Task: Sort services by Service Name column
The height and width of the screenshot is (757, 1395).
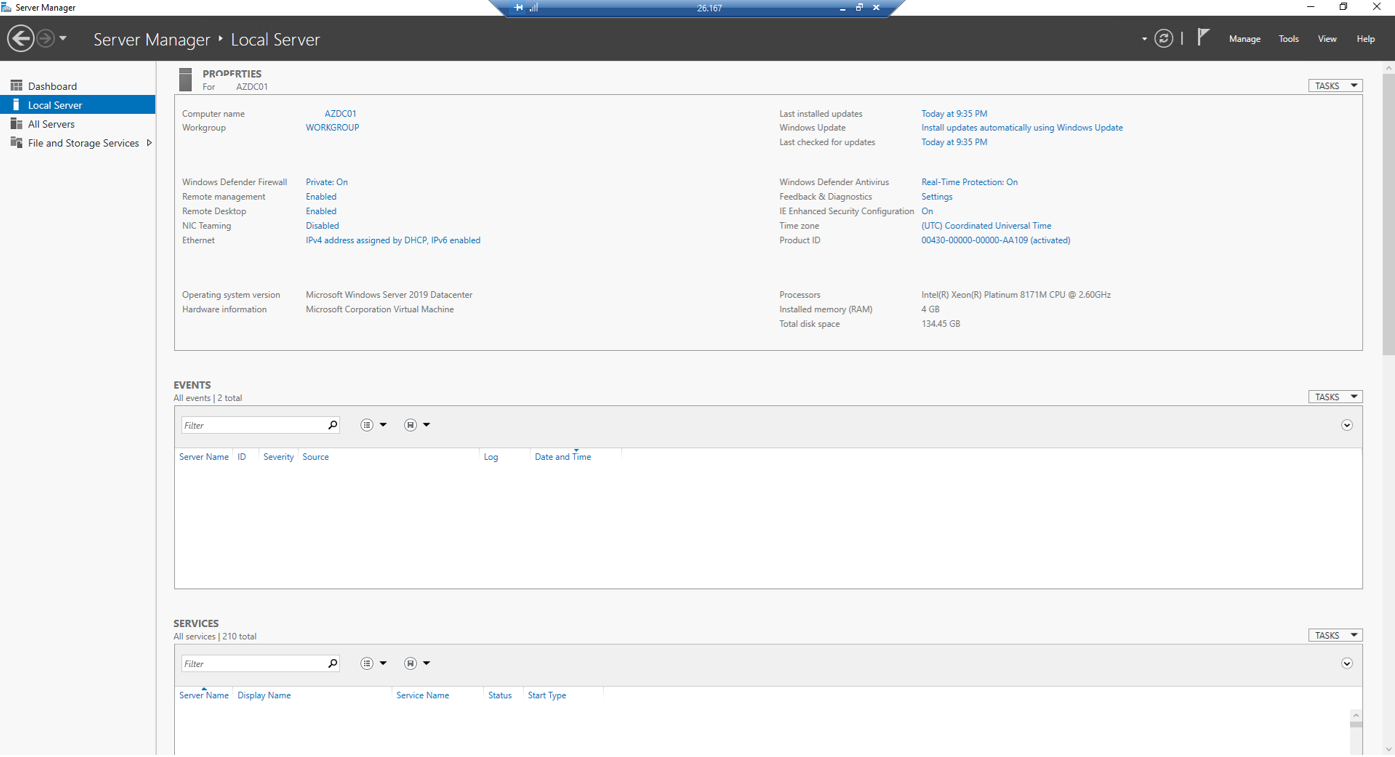Action: click(x=422, y=695)
